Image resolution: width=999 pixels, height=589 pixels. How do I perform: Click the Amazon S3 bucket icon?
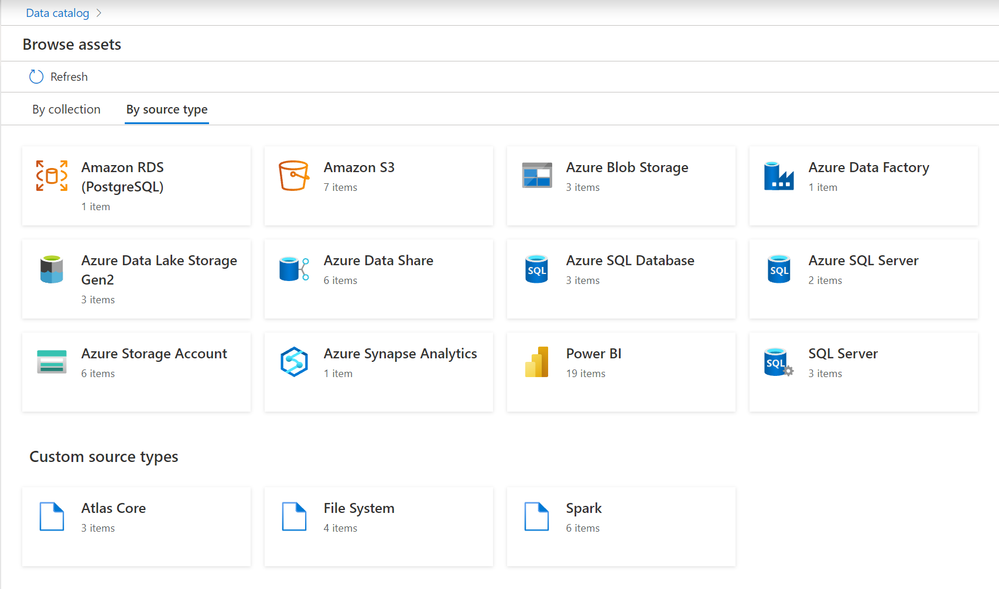point(294,175)
